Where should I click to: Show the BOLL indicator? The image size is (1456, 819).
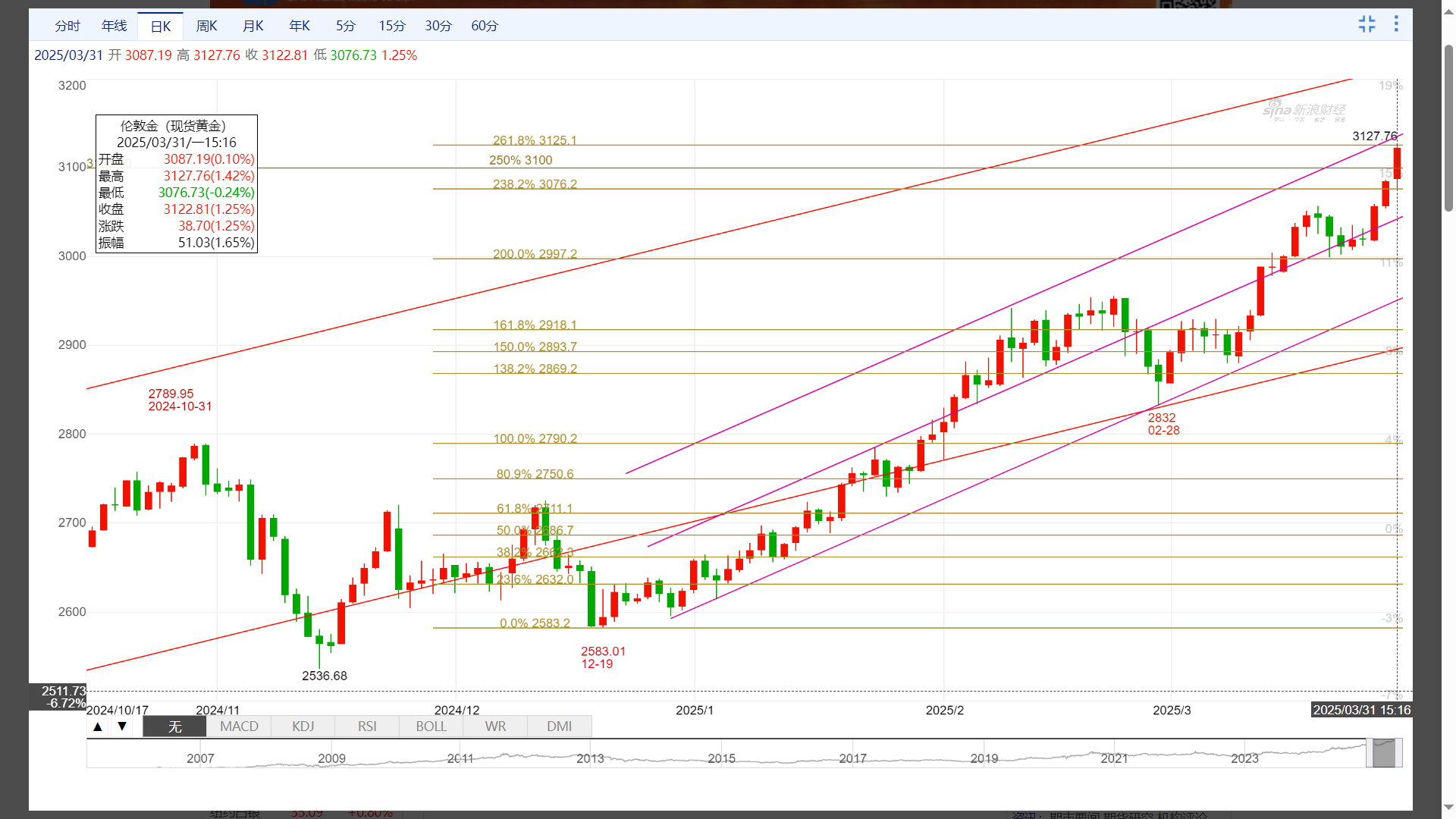431,726
